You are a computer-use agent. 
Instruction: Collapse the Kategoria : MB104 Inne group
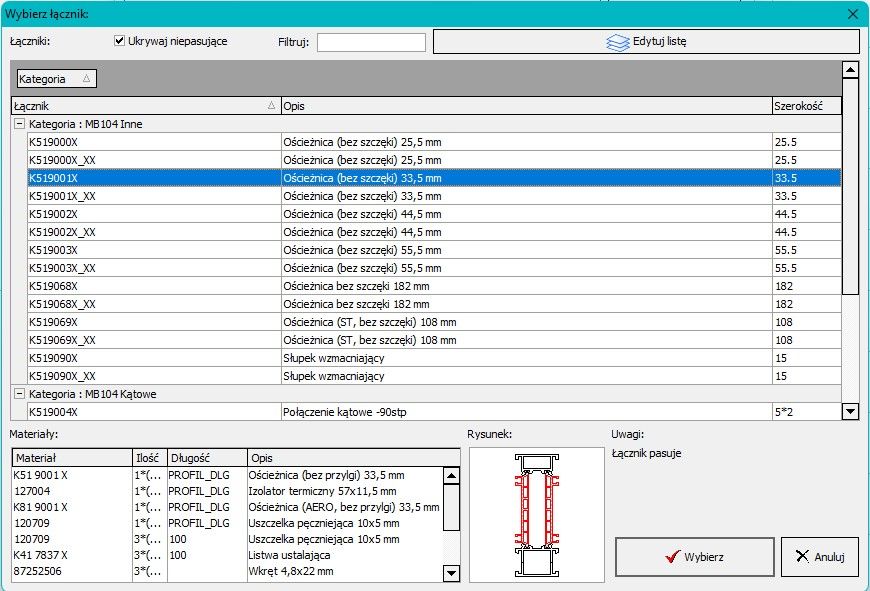[x=19, y=124]
